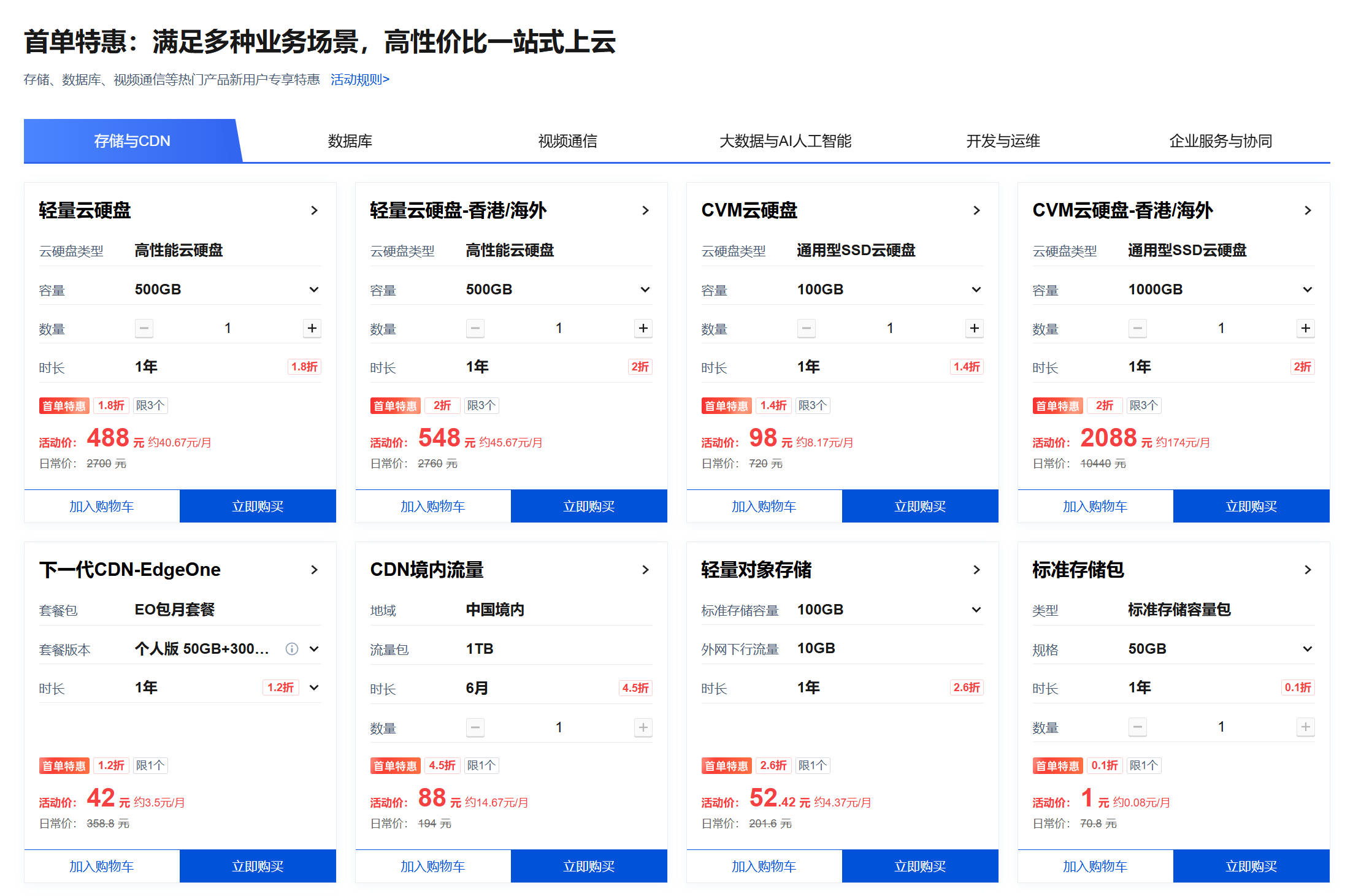Open CVM云硬盘-香港/海外 card arrow icon
Screen dimensions: 1353x896
(x=1308, y=210)
